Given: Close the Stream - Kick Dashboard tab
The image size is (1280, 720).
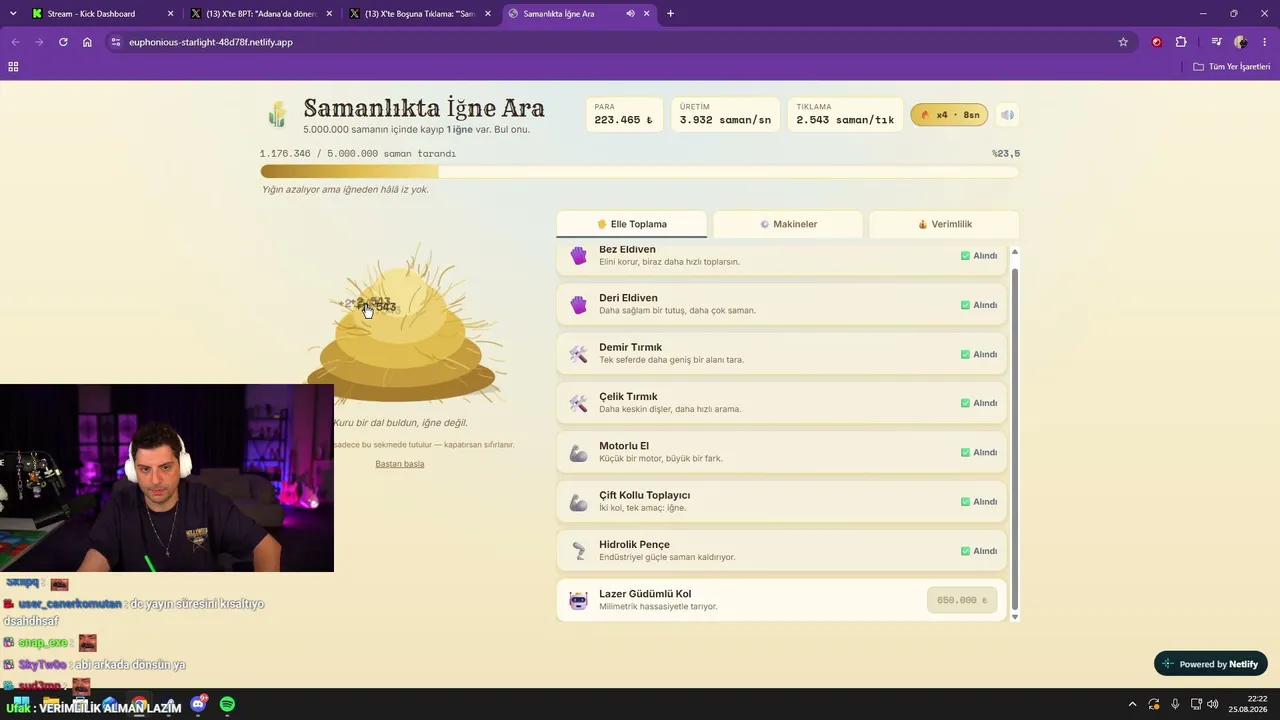Looking at the screenshot, I should click(x=170, y=14).
